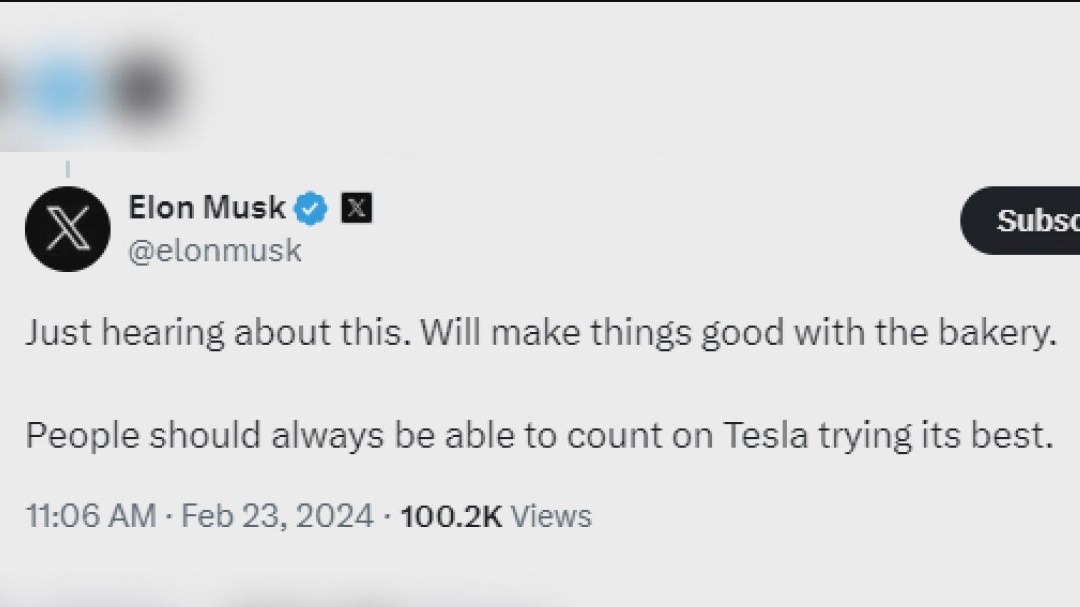The height and width of the screenshot is (607, 1080).
Task: Tap the verification badge next to Elon Musk
Action: tap(312, 207)
